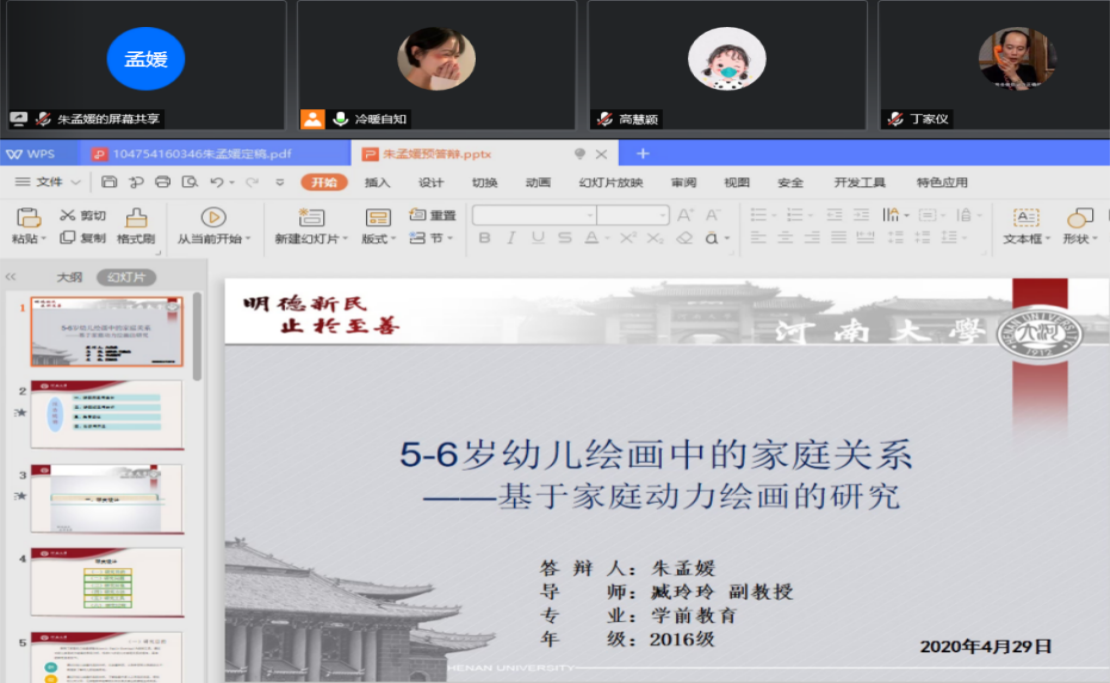Open the 特色应用 tab

tap(942, 183)
